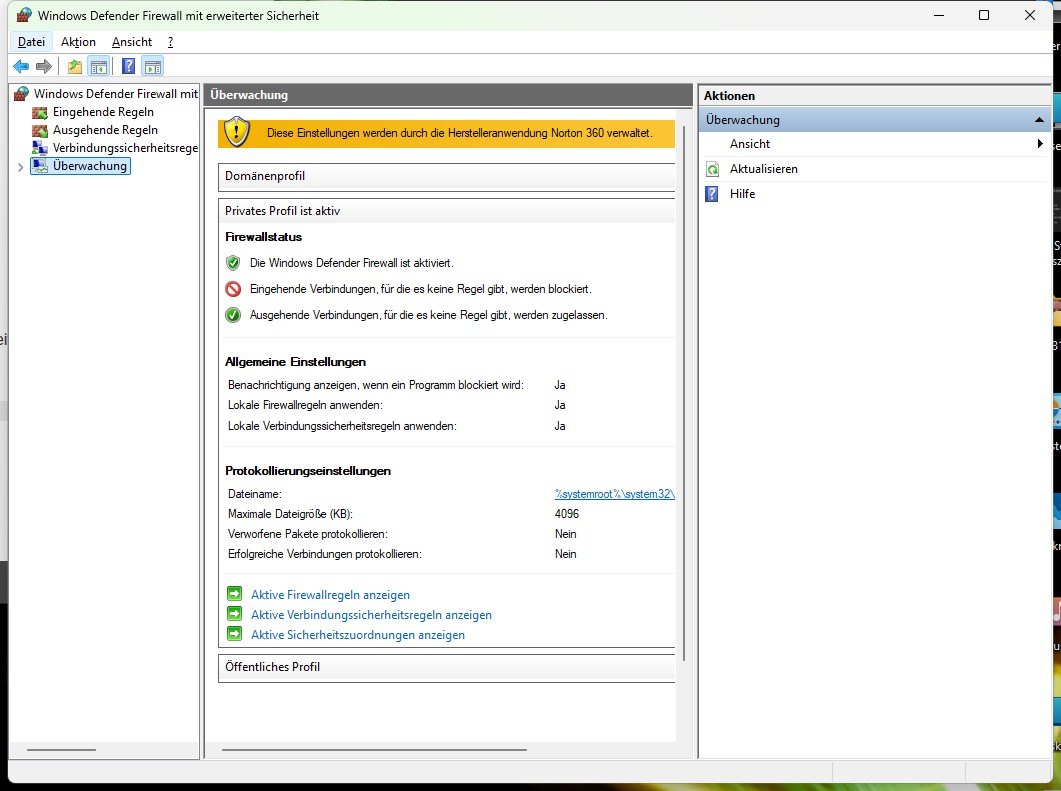The height and width of the screenshot is (791, 1061).
Task: Click the Allgemeine Einstellungen heading
Action: pyautogui.click(x=295, y=362)
